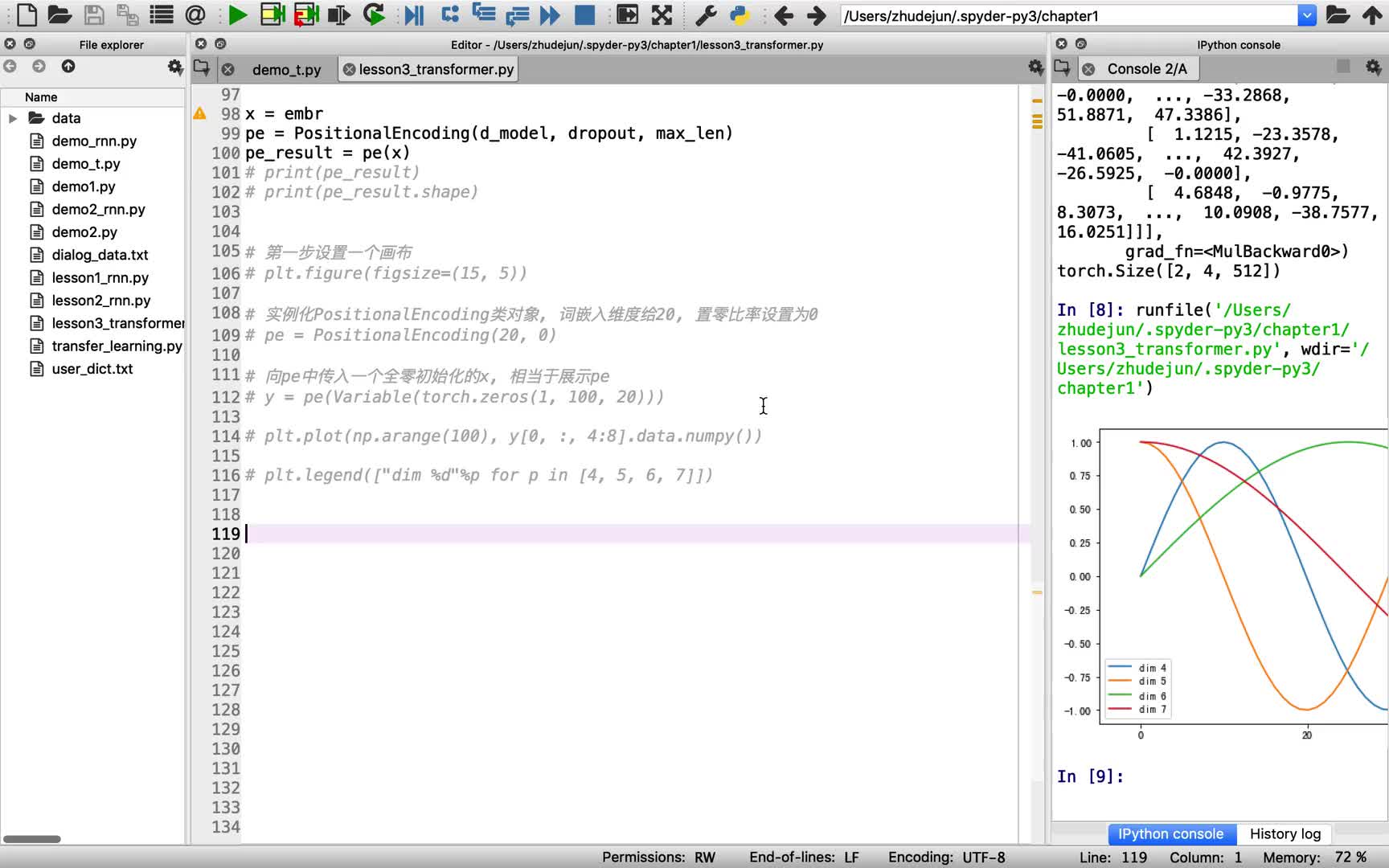The image size is (1389, 868).
Task: Select the Console 2/A tab
Action: (1146, 68)
